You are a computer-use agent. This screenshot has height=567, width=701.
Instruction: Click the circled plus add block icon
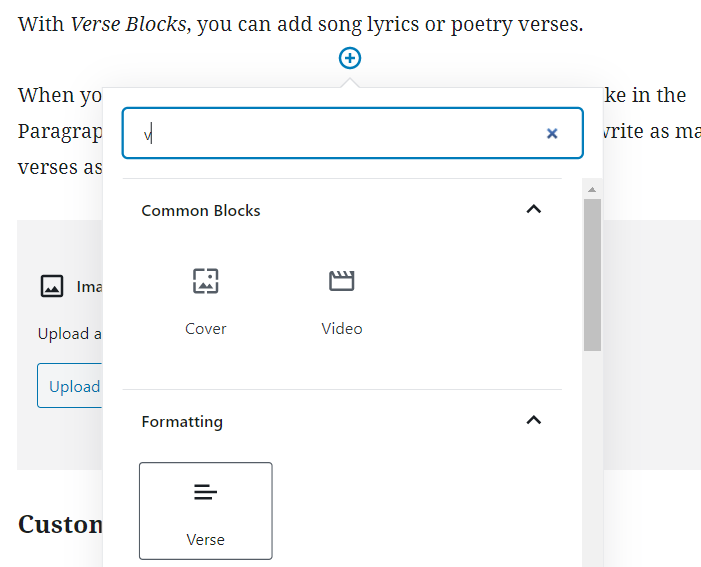350,58
